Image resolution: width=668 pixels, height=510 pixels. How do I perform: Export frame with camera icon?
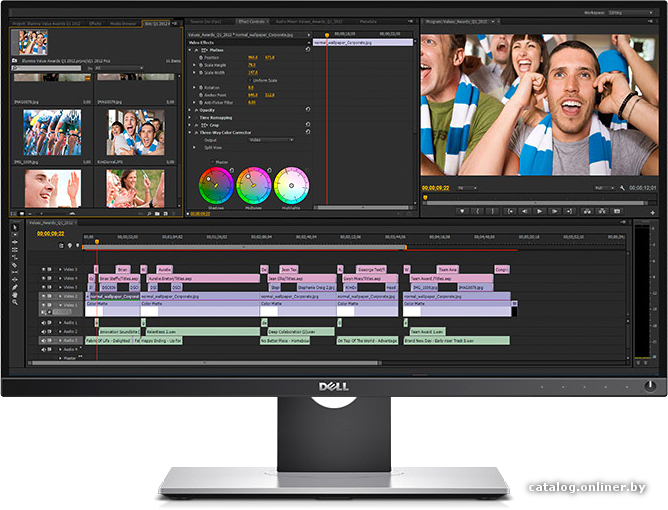(617, 211)
